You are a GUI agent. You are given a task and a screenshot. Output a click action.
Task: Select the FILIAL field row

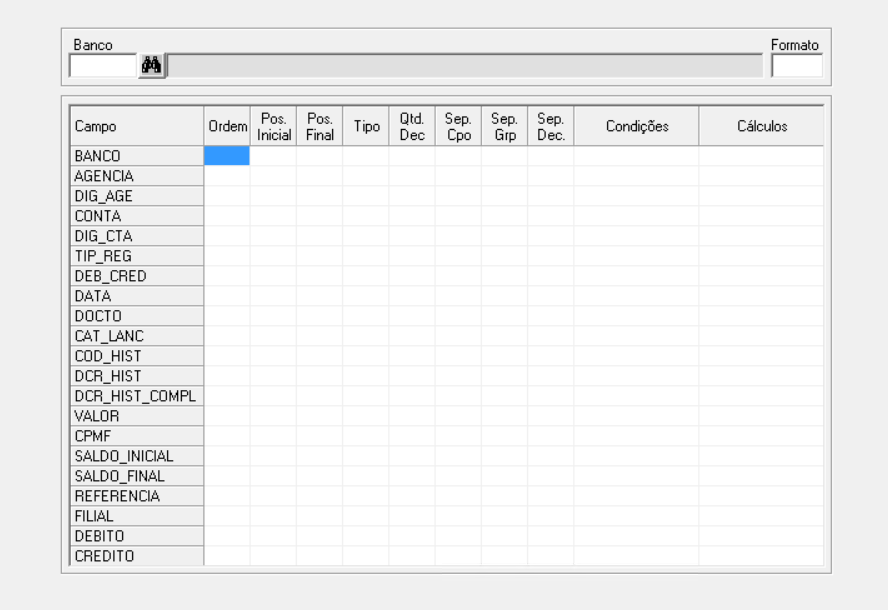click(x=136, y=516)
